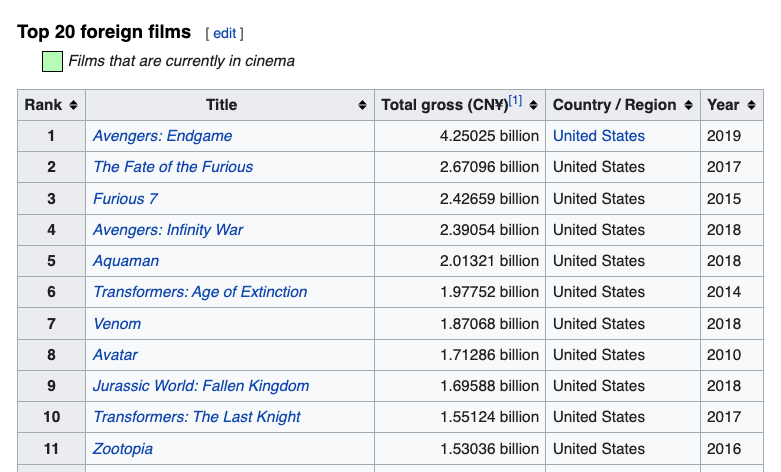The height and width of the screenshot is (472, 781).
Task: Select the '1.71286 billion' gross cell
Action: (x=460, y=354)
